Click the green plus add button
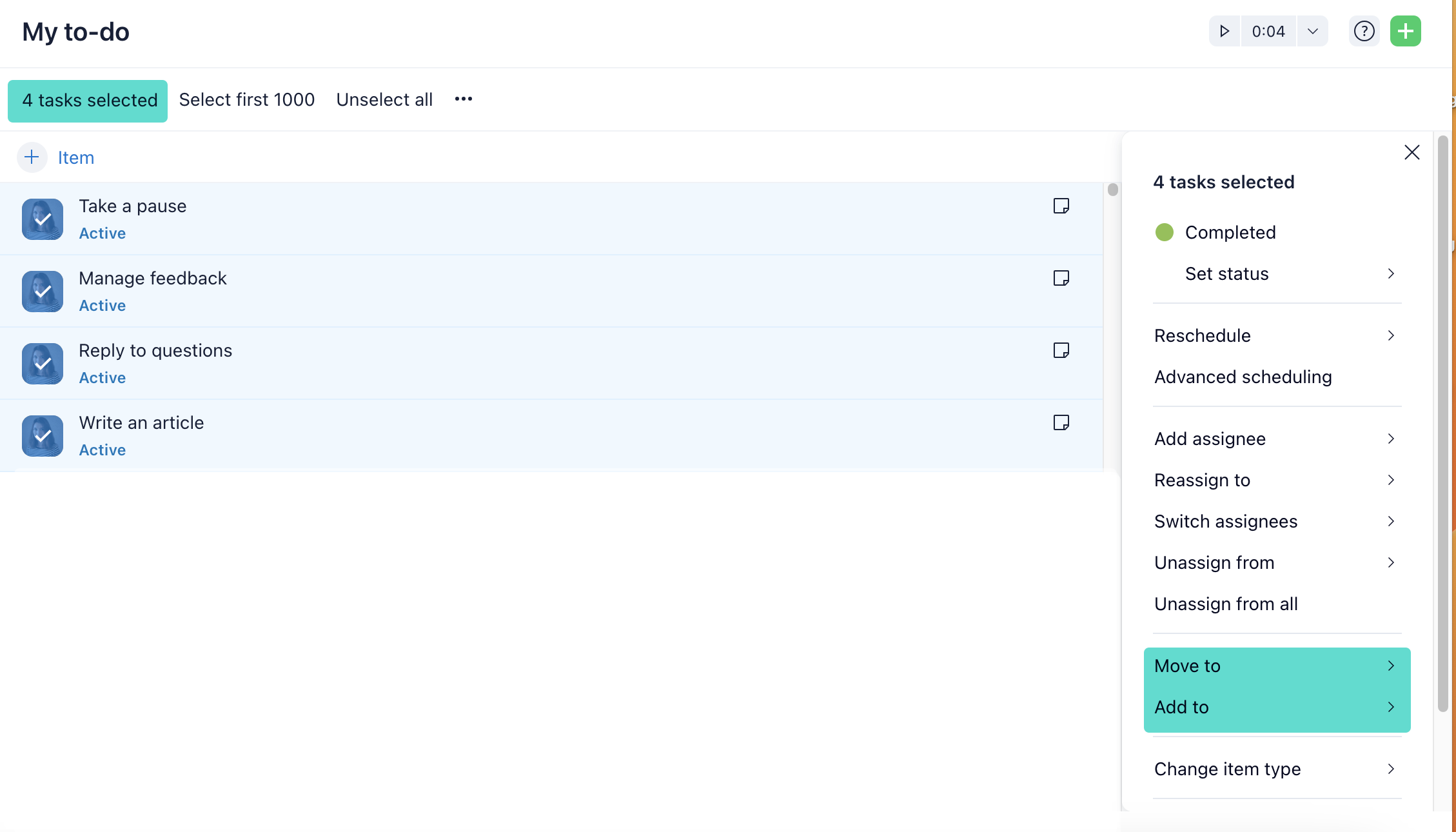1456x832 pixels. click(x=1405, y=31)
